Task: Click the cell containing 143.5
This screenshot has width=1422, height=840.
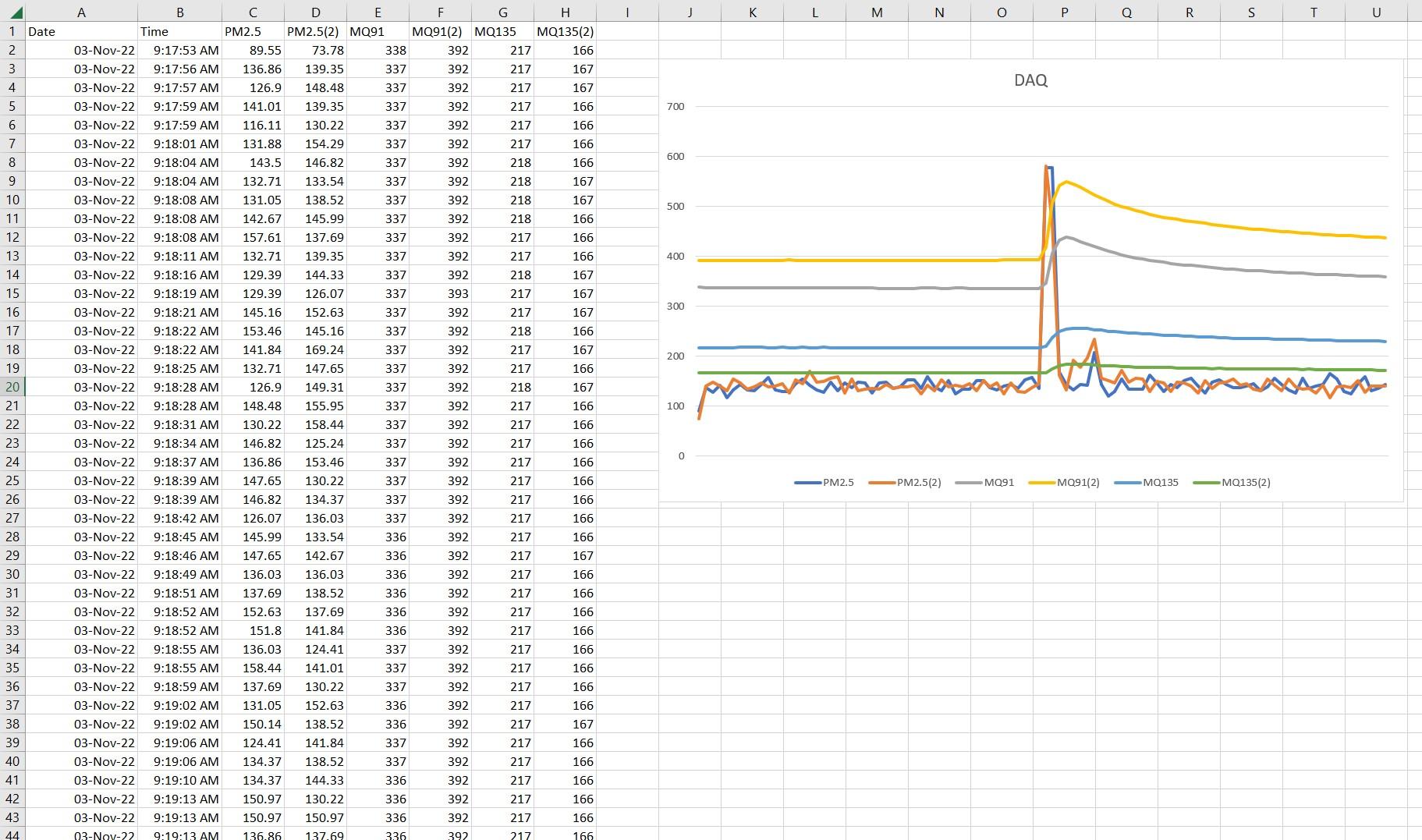Action: tap(253, 162)
